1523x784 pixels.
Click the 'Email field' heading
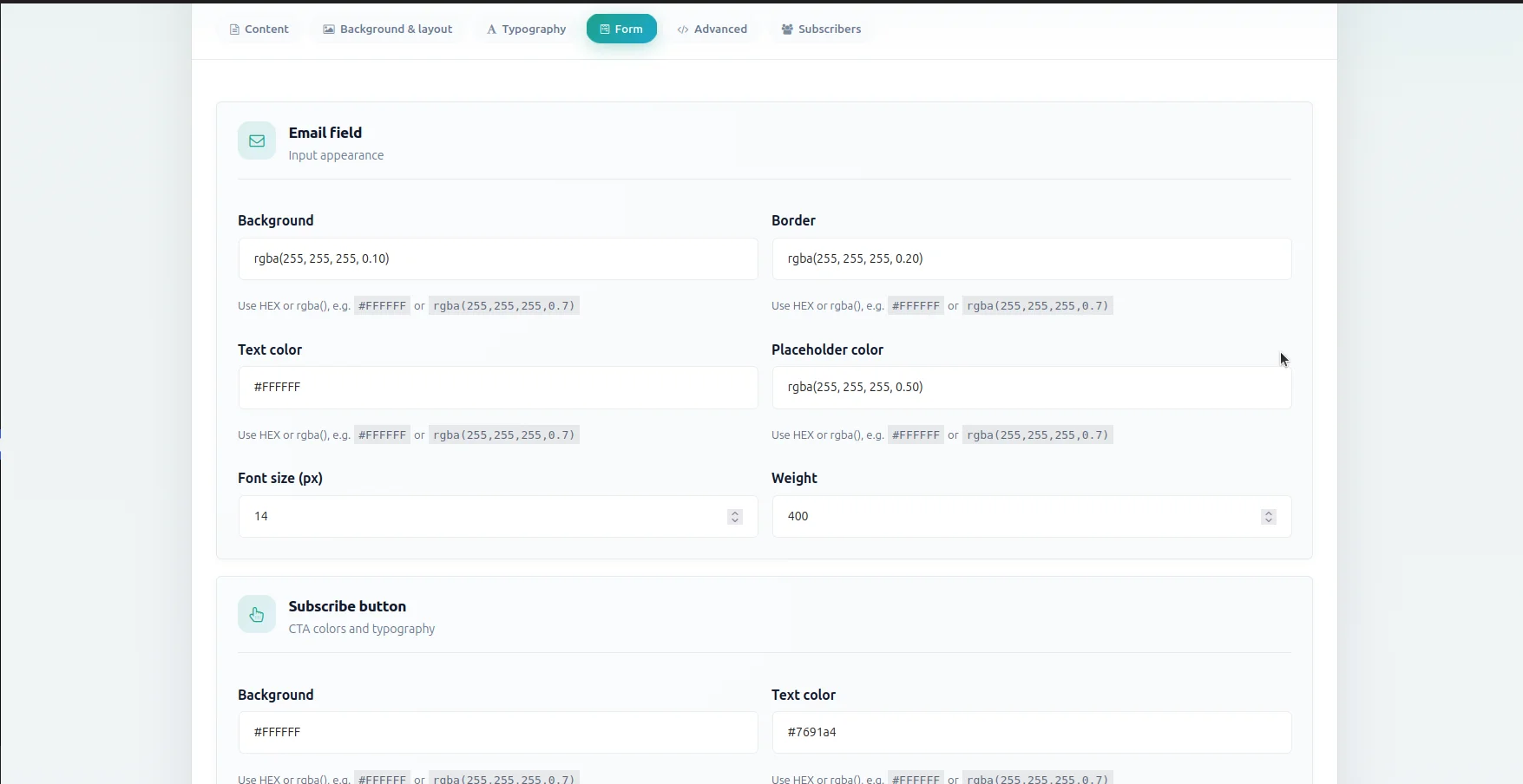[x=325, y=133]
